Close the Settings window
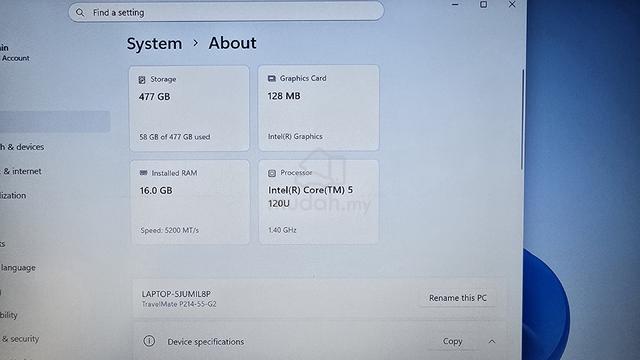The width and height of the screenshot is (640, 360). [512, 4]
